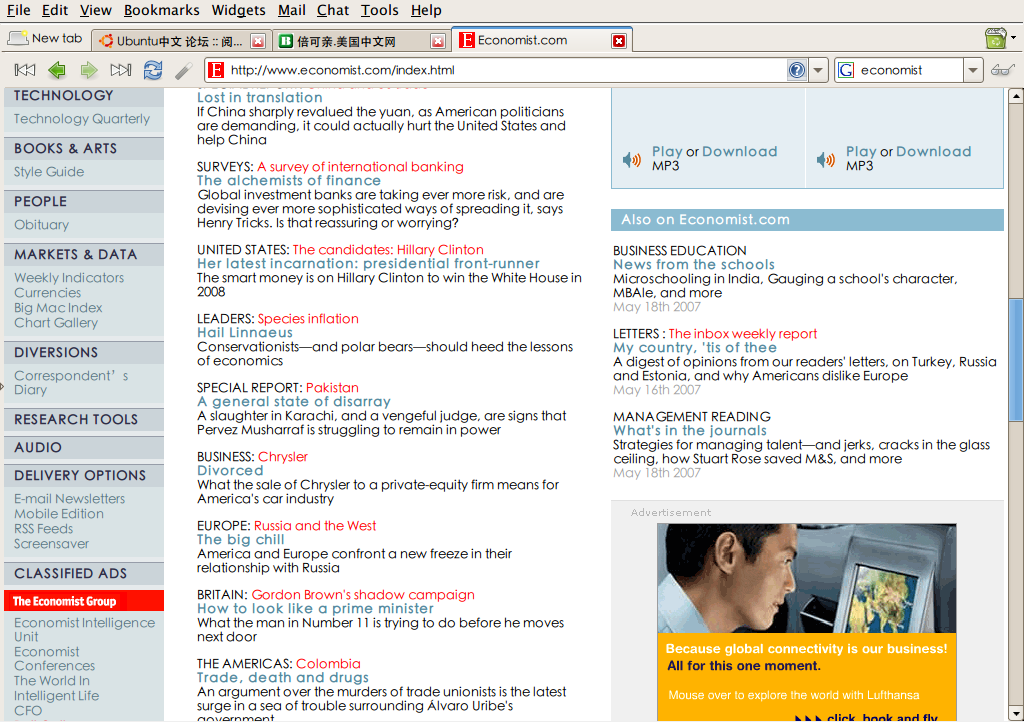
Task: Open the Edit menu
Action: (55, 10)
